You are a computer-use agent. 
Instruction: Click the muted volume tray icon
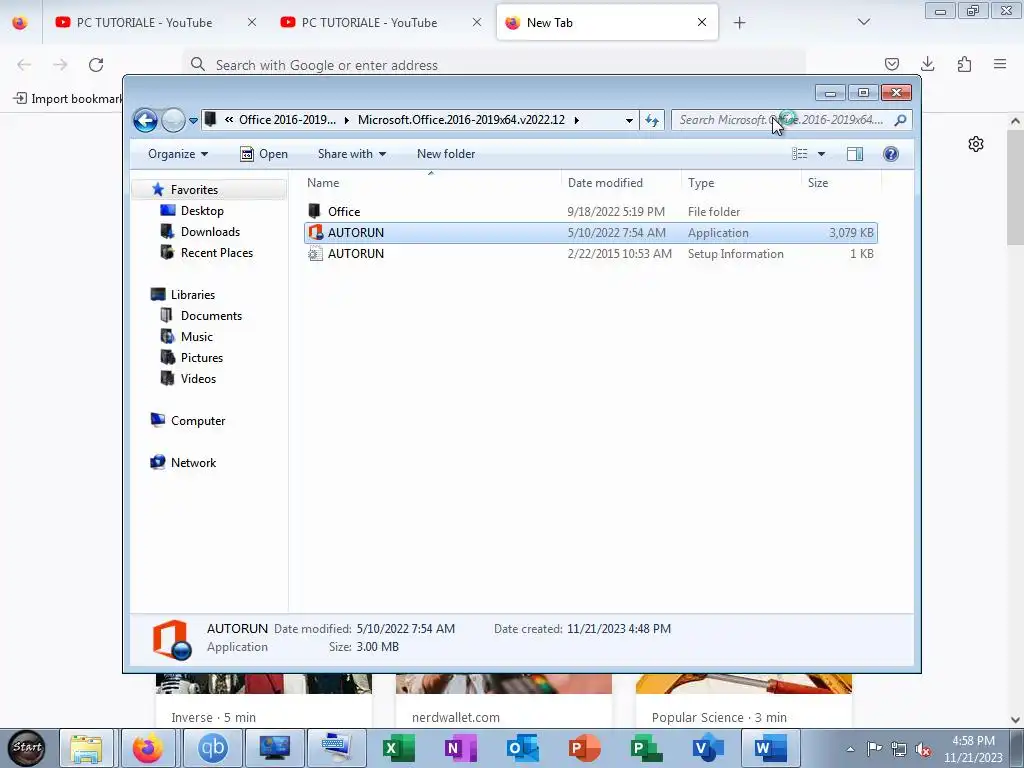click(923, 750)
